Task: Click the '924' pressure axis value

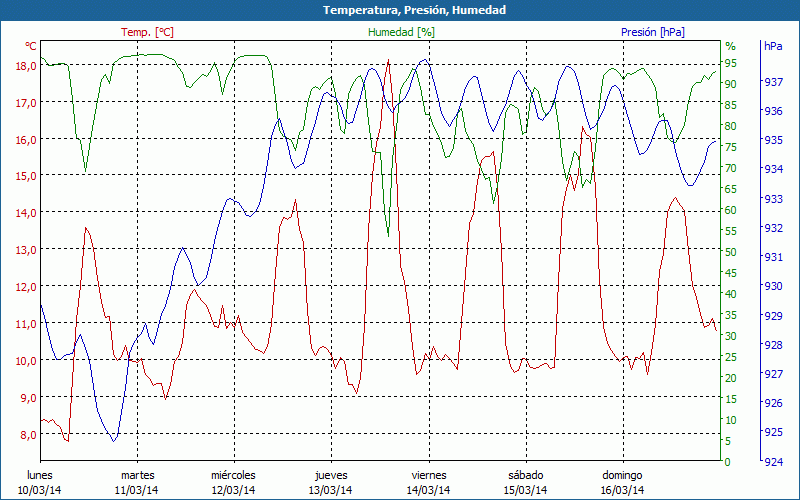Action: point(773,462)
